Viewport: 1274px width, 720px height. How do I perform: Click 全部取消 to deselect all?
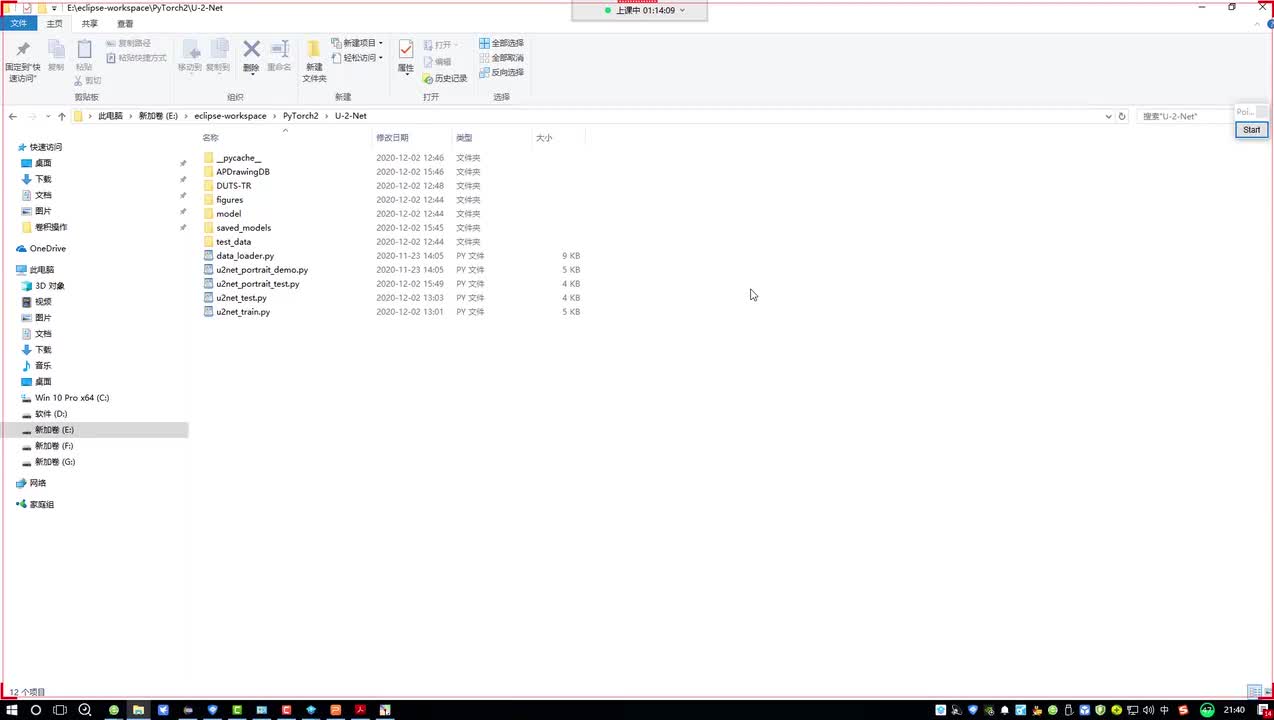[x=501, y=58]
